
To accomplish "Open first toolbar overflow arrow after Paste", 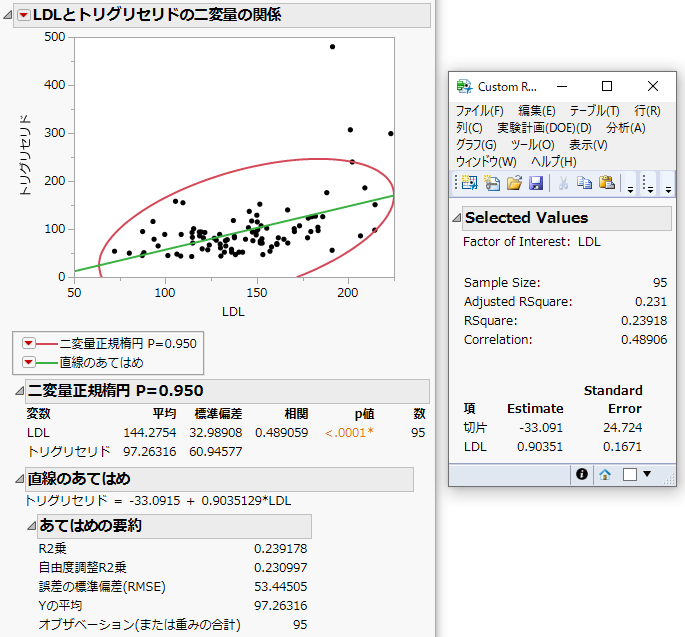I will (630, 190).
